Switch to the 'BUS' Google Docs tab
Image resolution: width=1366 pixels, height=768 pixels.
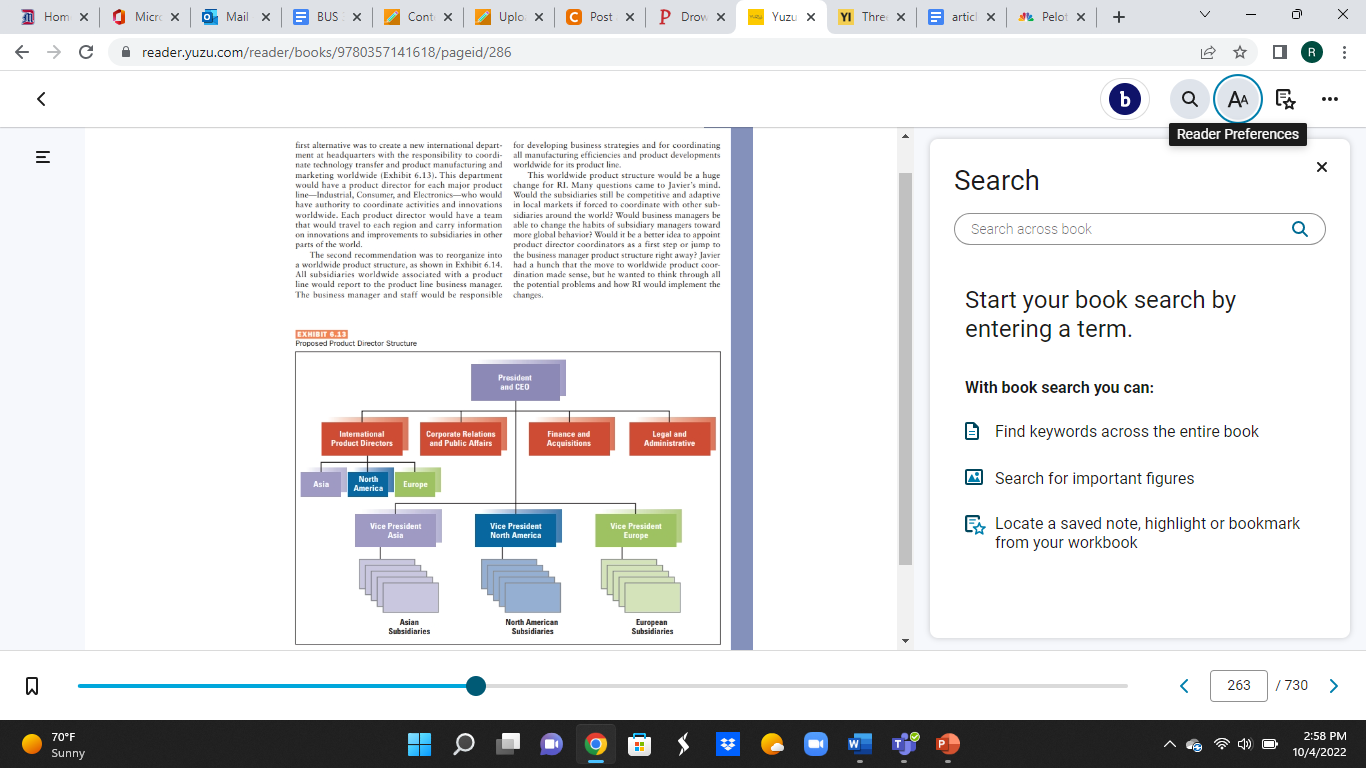327,17
